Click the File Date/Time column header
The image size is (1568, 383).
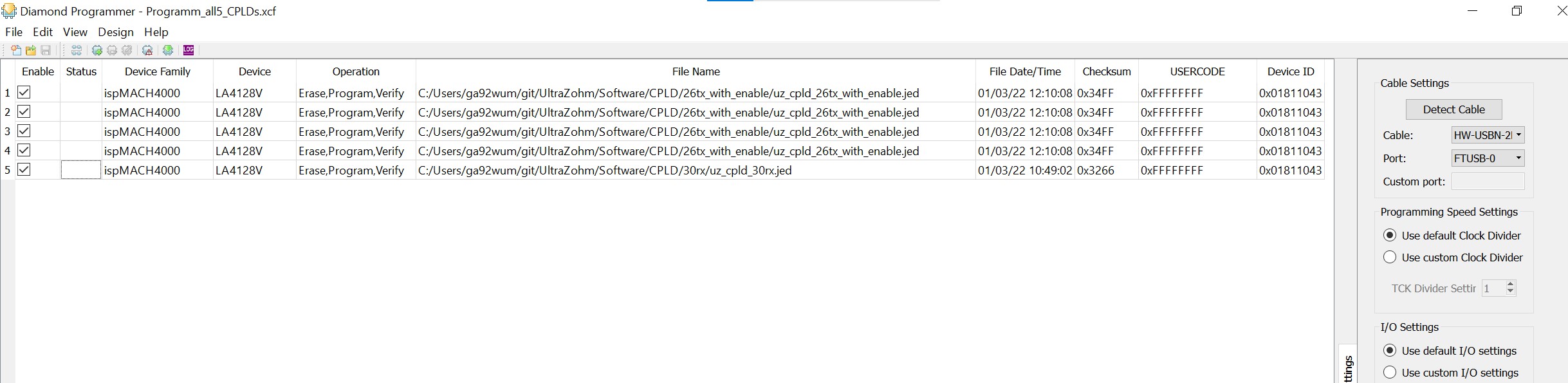point(1025,71)
